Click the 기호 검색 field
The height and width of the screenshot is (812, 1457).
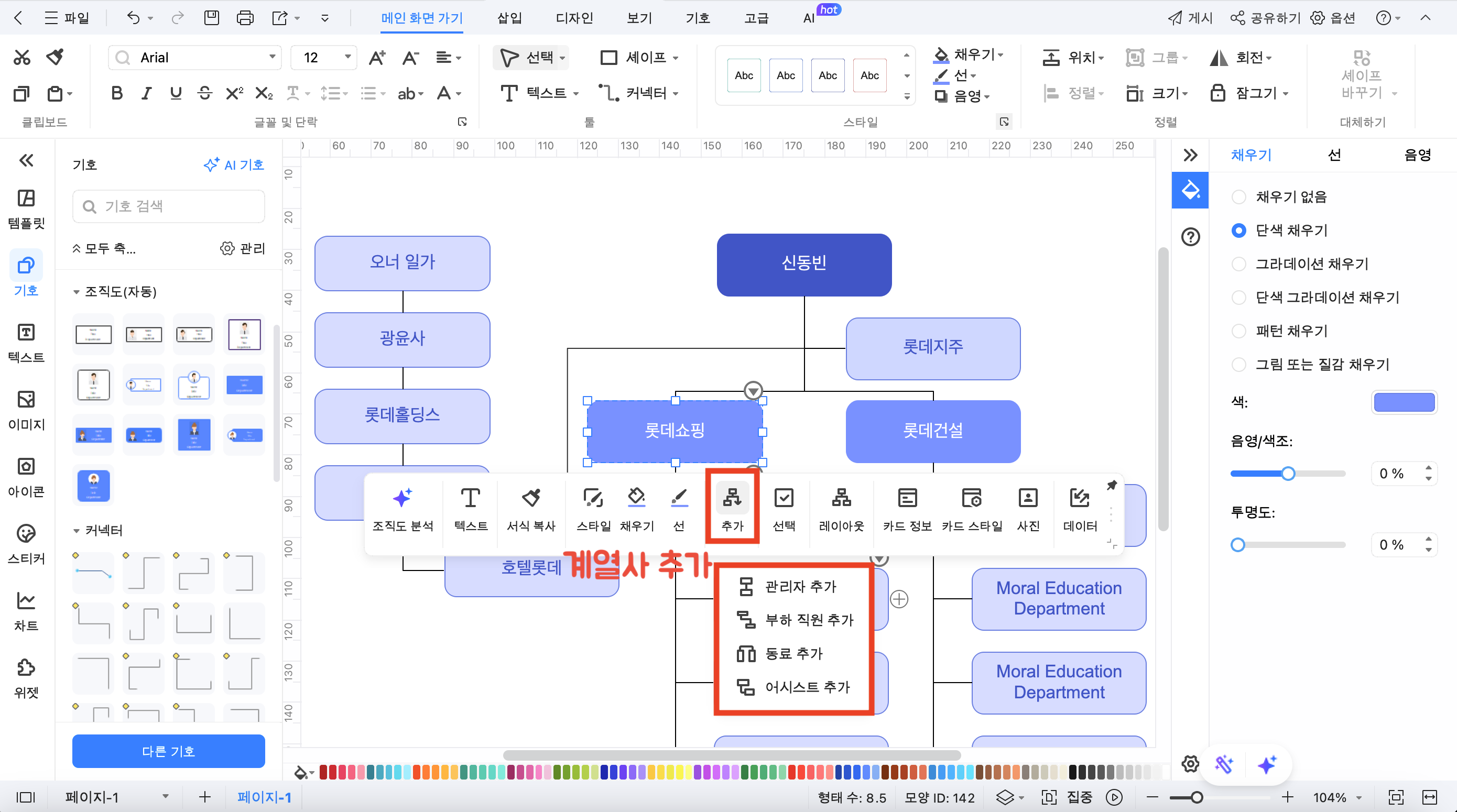point(169,206)
